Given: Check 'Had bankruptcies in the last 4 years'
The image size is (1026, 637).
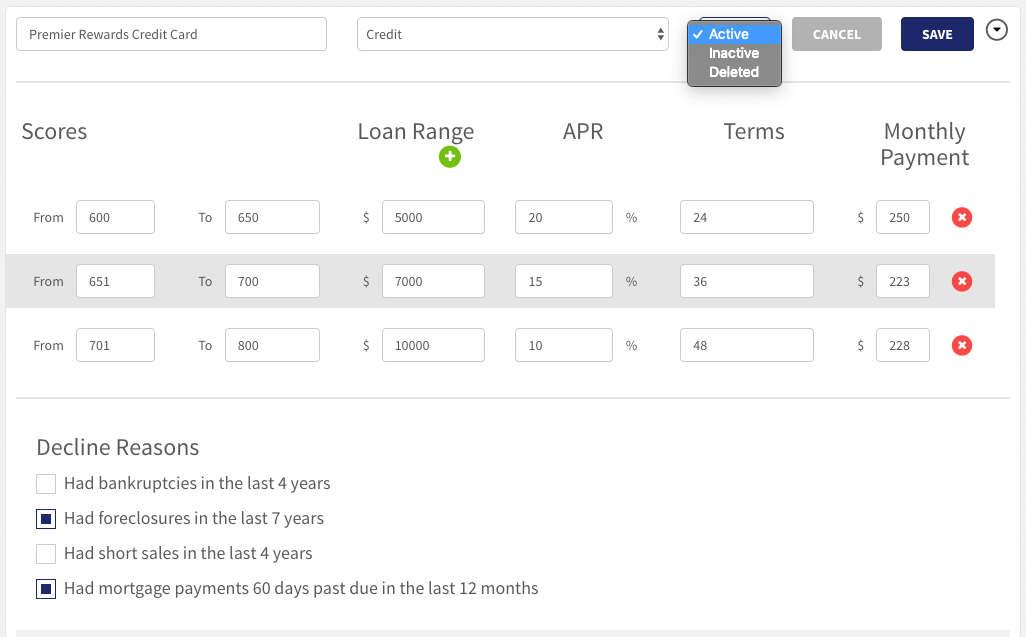Looking at the screenshot, I should point(46,484).
